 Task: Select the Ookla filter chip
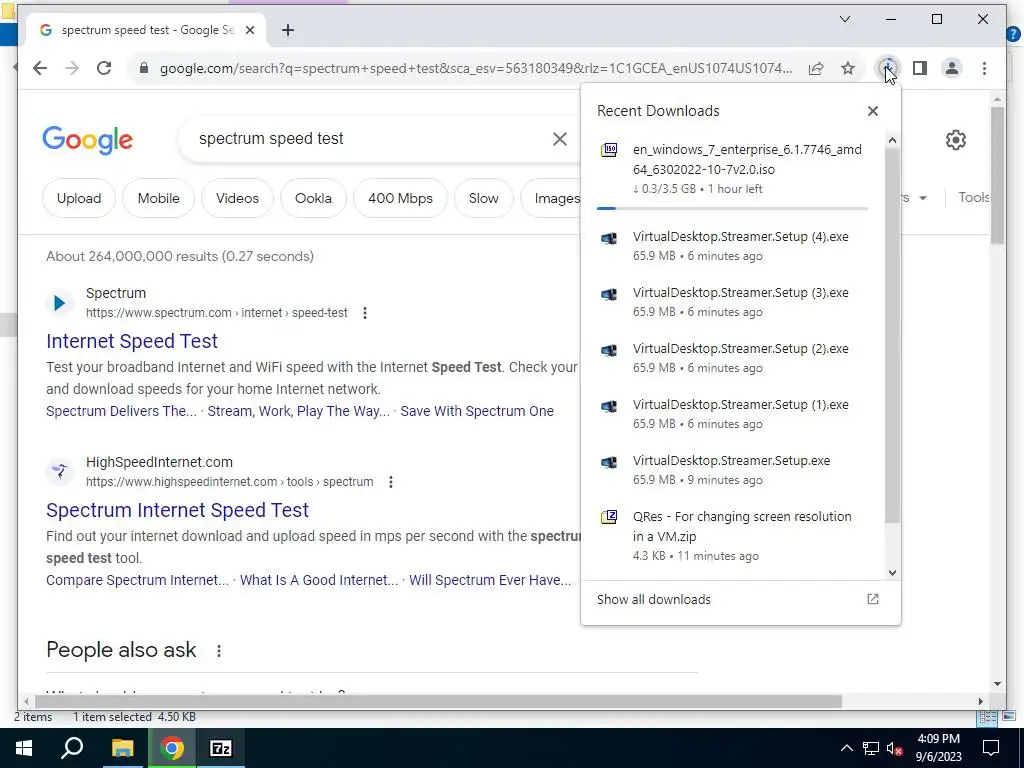(313, 198)
